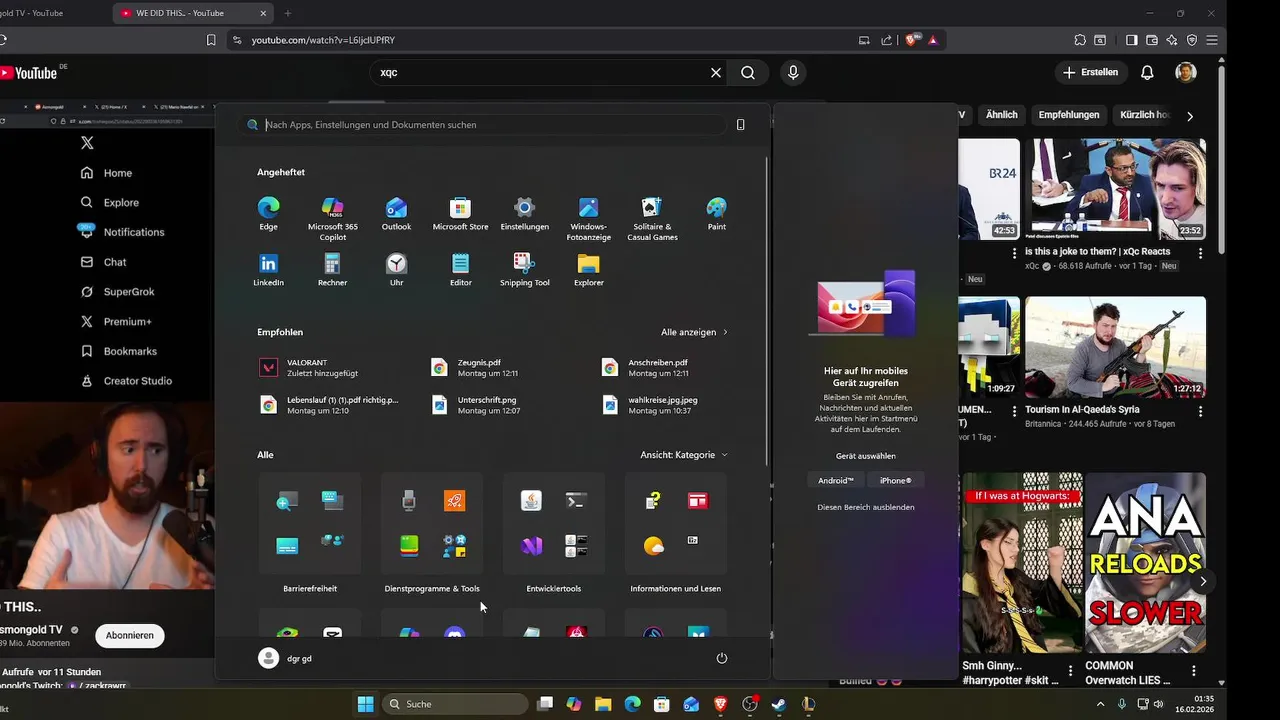Open options for COMMON Overwatch LIES short

pyautogui.click(x=1194, y=670)
